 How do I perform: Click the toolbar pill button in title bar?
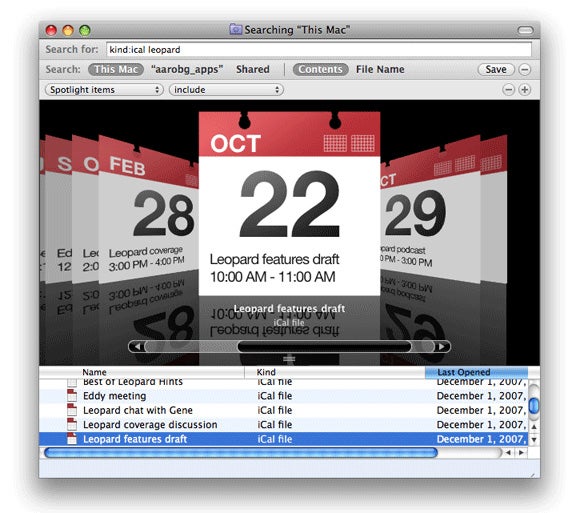[525, 30]
